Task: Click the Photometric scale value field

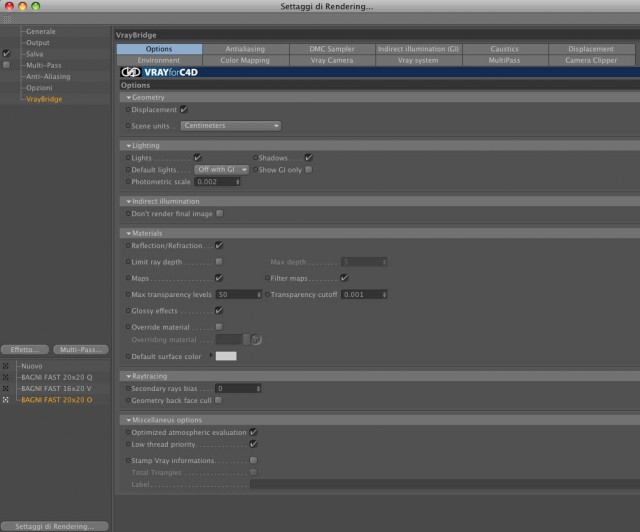Action: 218,182
